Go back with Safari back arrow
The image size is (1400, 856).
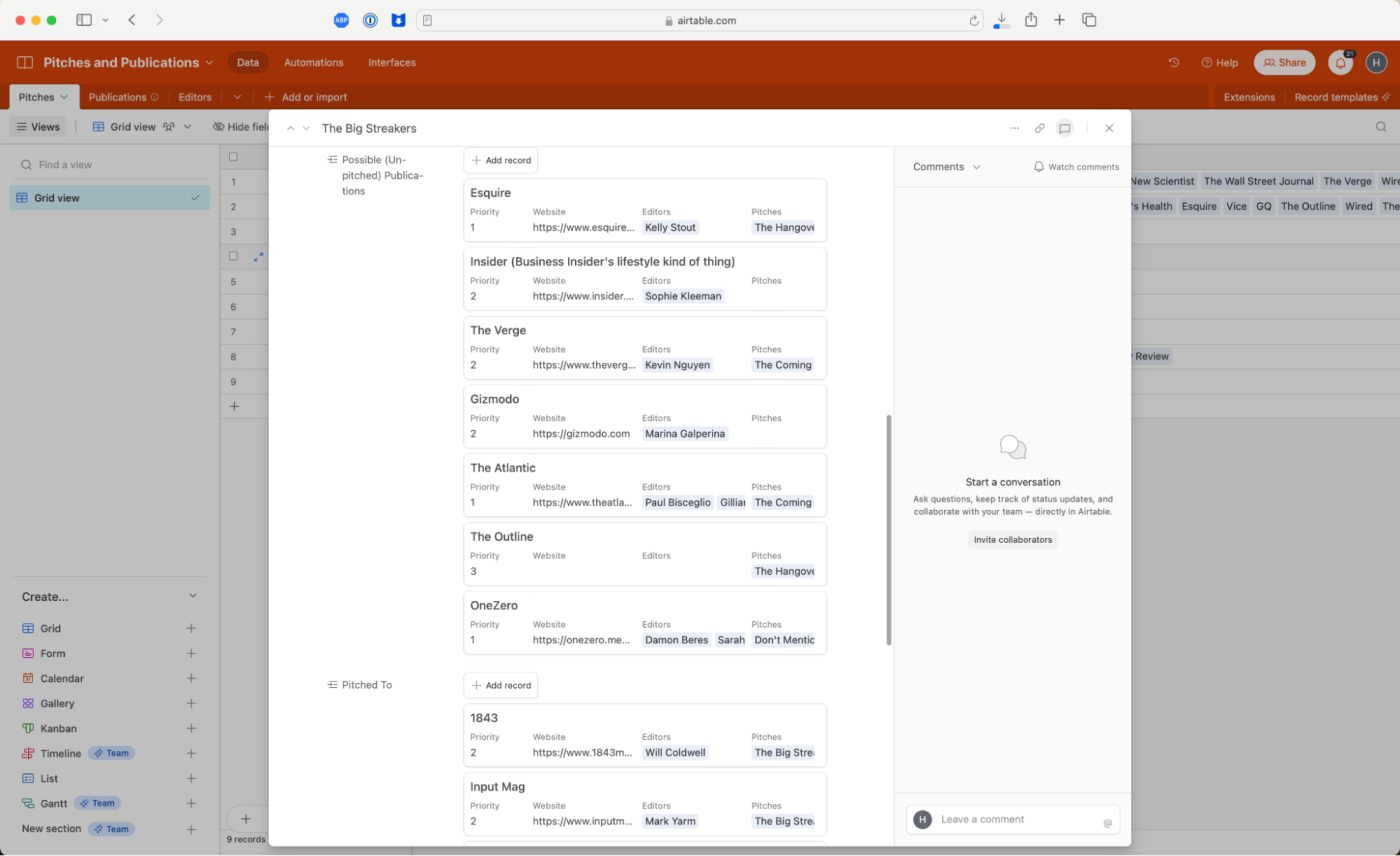132,20
